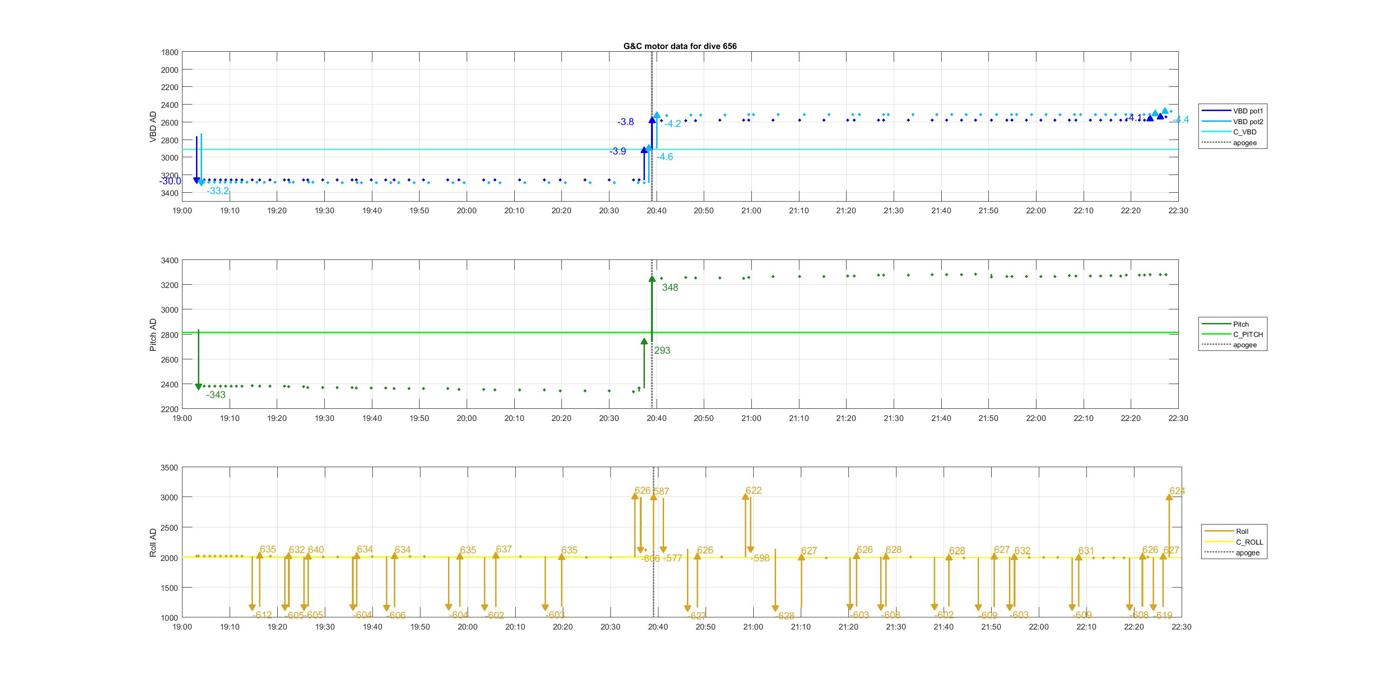
Task: Click the 'Roll AD' y-axis label
Action: (154, 542)
